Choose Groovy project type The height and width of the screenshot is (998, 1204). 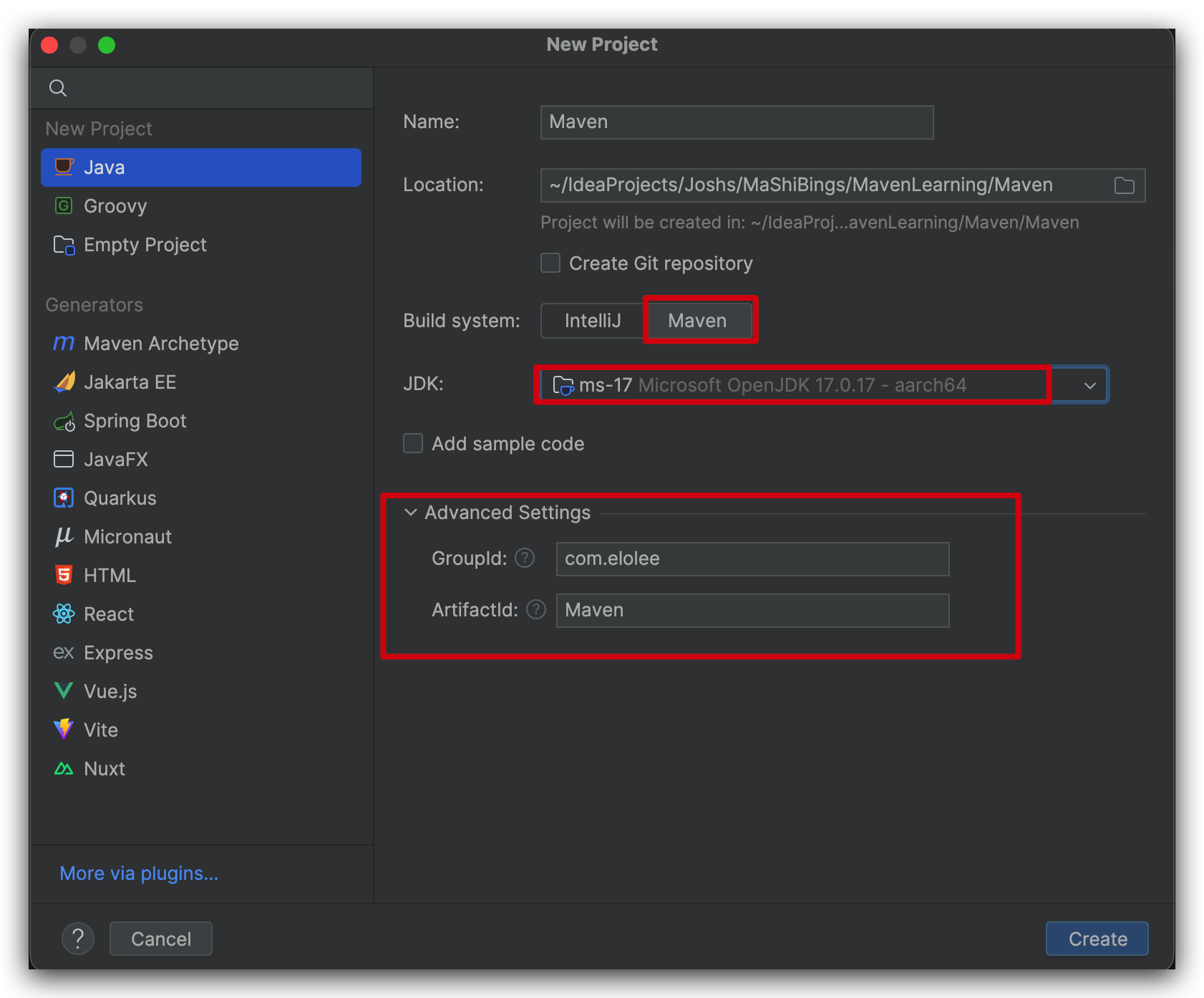click(x=201, y=206)
